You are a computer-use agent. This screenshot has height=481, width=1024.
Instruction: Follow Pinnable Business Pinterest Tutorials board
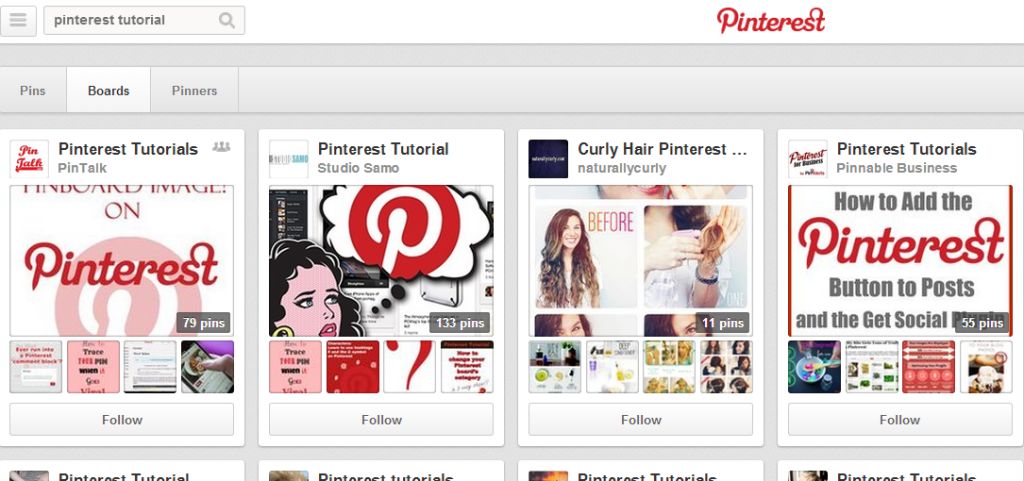tap(899, 420)
